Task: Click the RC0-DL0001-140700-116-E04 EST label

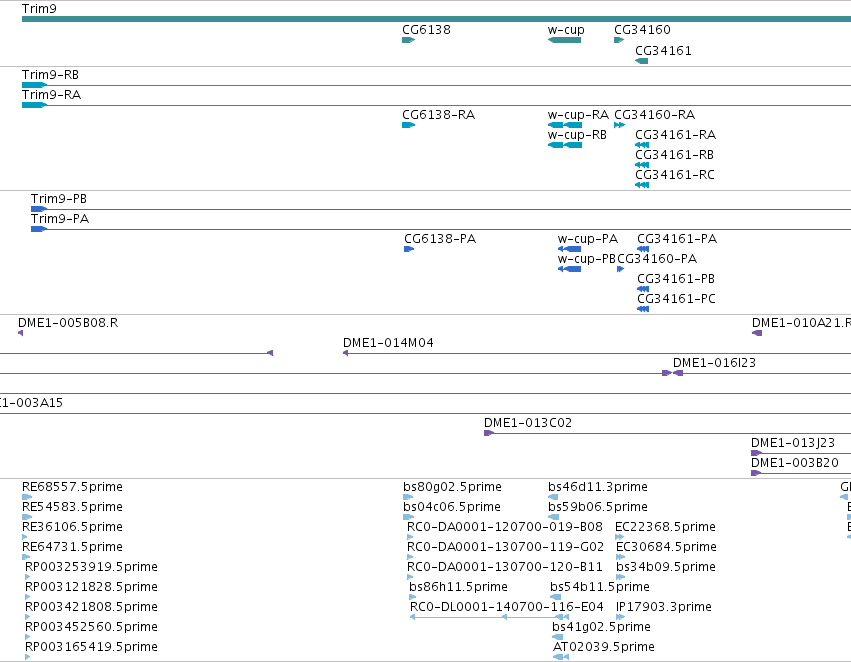Action: click(507, 607)
